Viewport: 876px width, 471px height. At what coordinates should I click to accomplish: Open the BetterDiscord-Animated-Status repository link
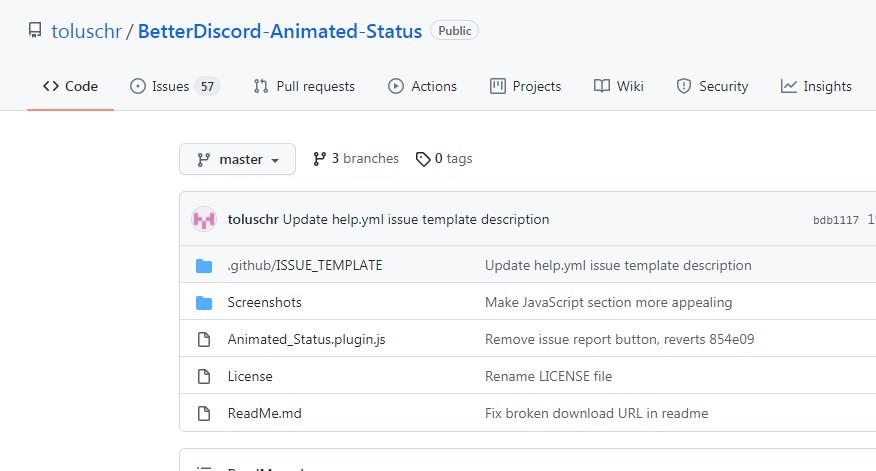(279, 31)
